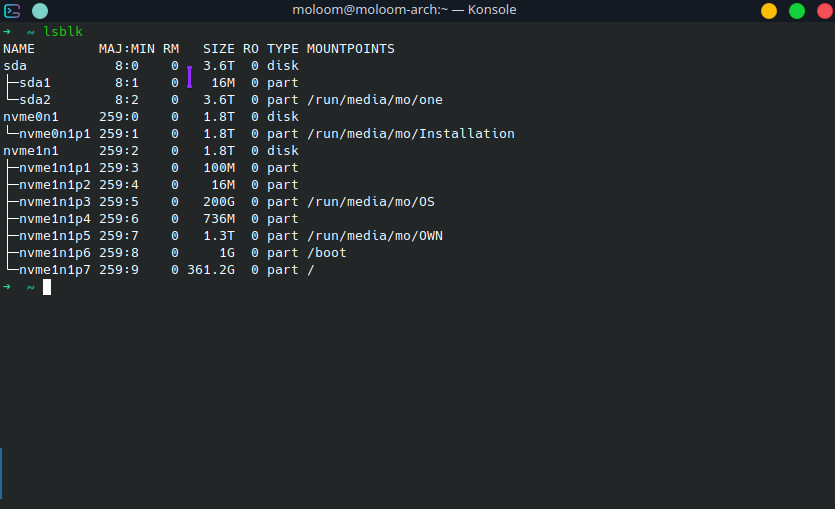Click the NAME column header

19,49
